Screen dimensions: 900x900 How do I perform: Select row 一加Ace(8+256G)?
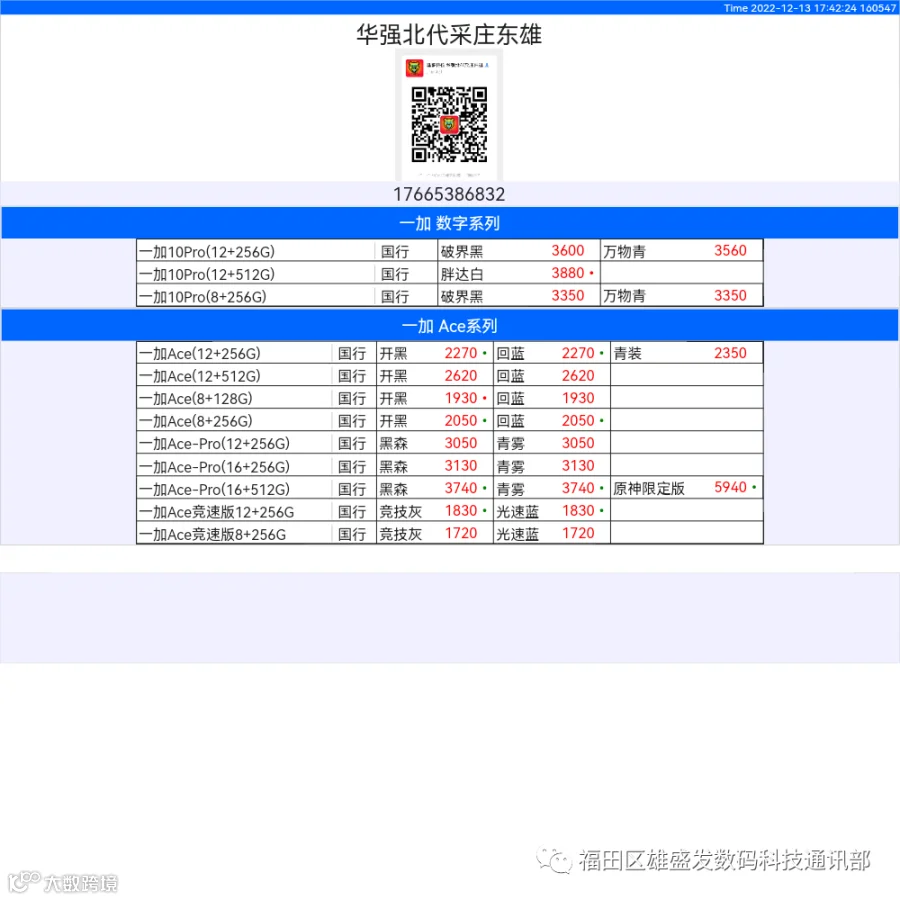[449, 420]
